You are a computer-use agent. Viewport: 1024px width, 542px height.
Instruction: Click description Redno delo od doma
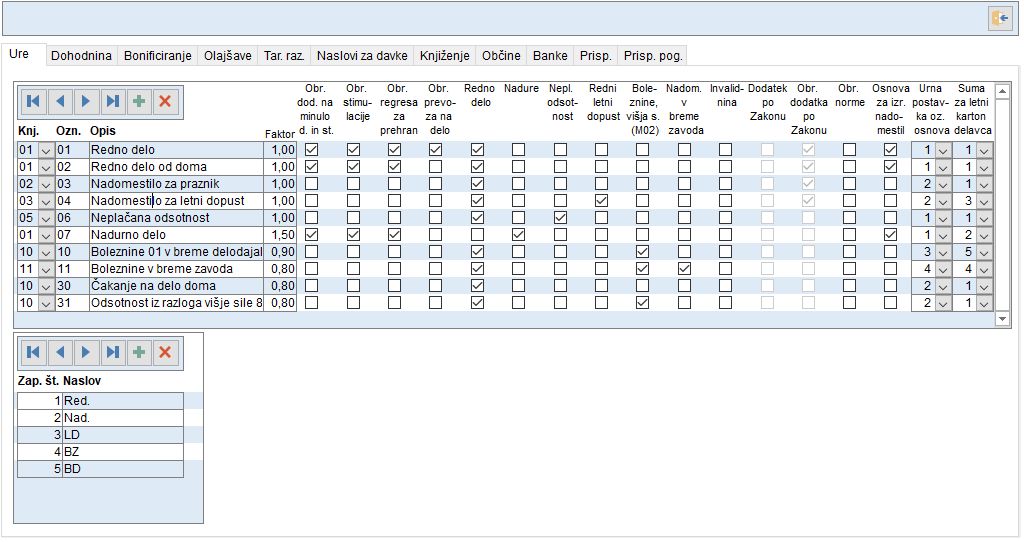click(x=176, y=167)
